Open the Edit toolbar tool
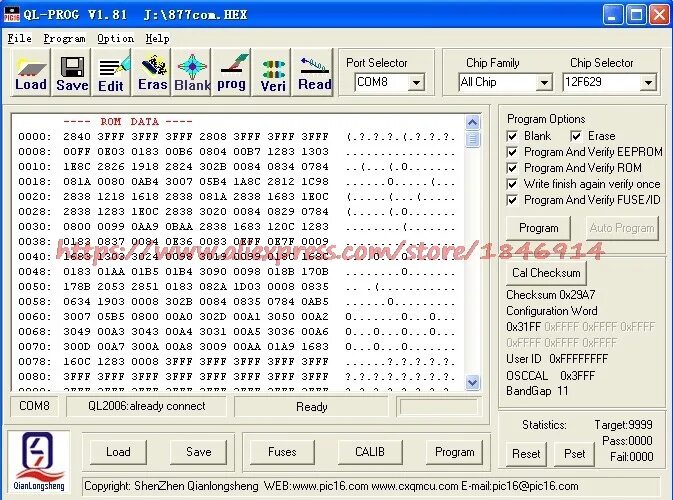Screen dimensions: 673x500 pos(111,72)
